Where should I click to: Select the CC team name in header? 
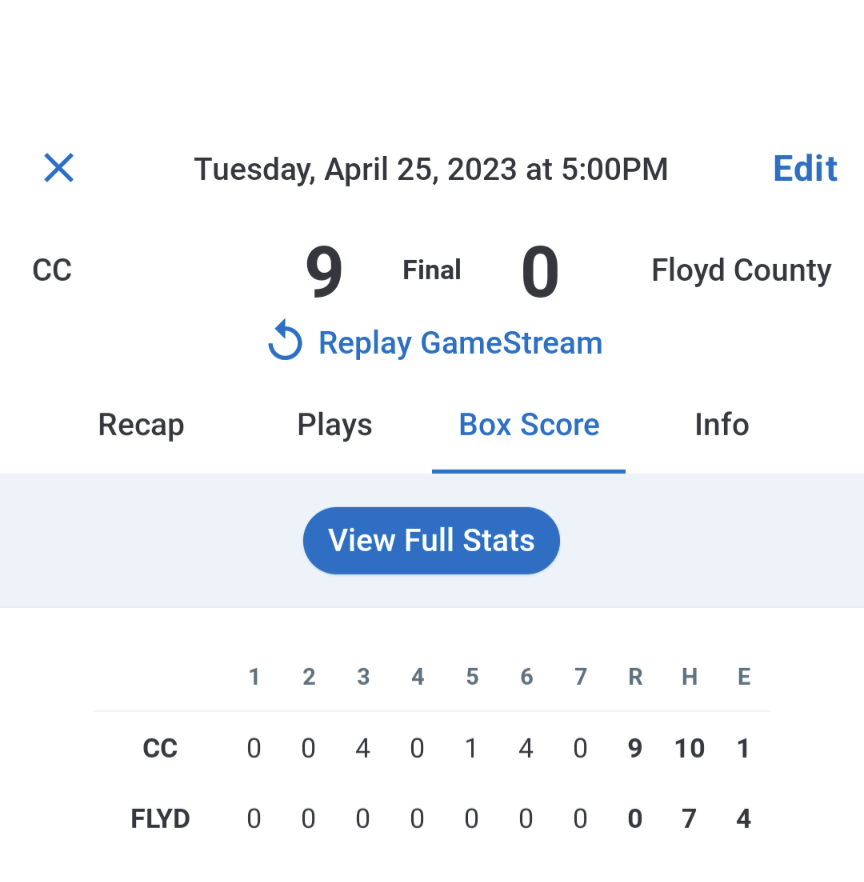52,270
